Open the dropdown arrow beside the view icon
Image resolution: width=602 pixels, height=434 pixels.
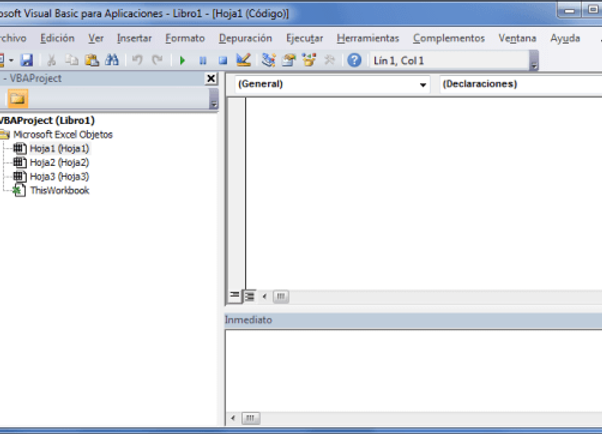(11, 61)
